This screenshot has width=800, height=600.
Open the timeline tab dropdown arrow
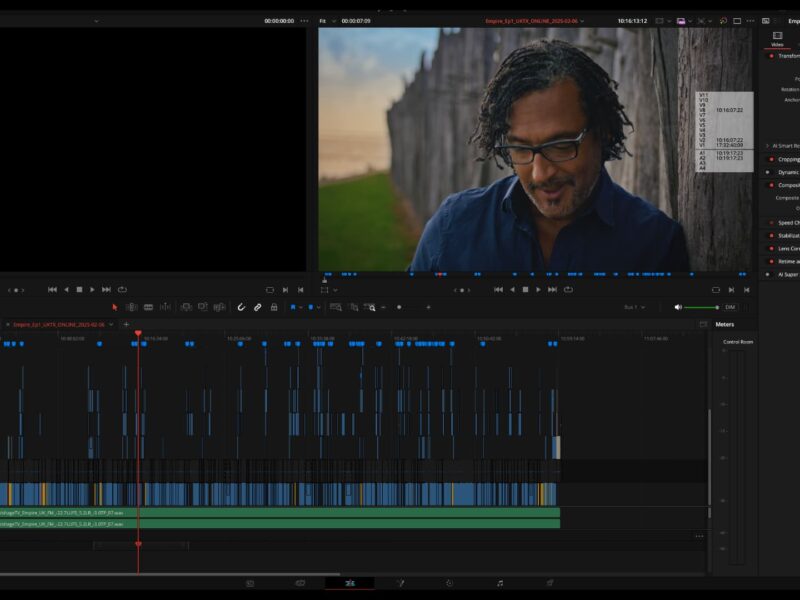click(x=111, y=324)
